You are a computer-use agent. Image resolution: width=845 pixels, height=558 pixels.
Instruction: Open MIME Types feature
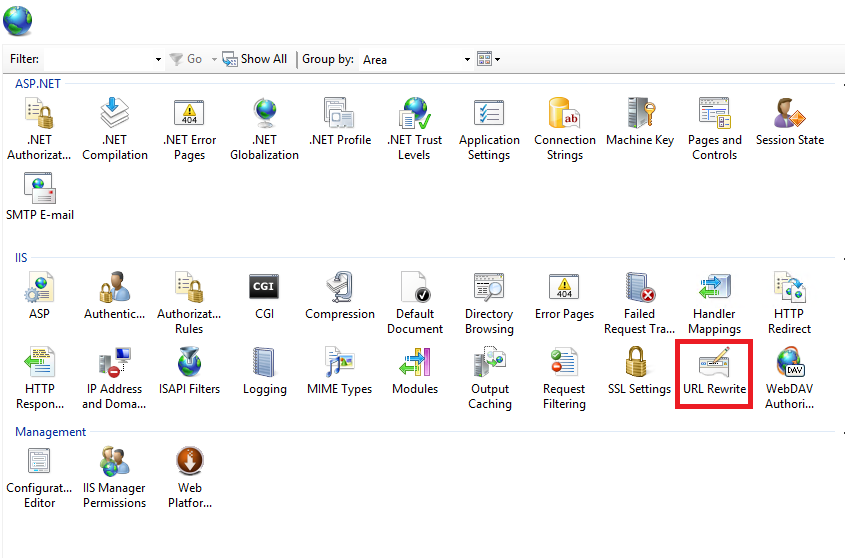point(340,371)
